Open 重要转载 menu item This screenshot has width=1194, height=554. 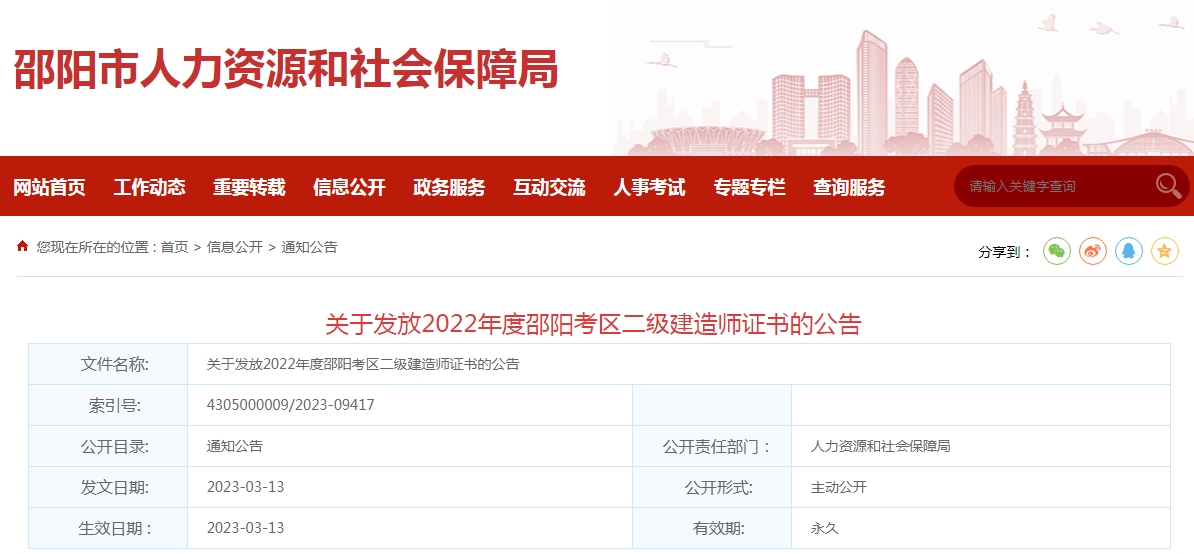(x=249, y=186)
